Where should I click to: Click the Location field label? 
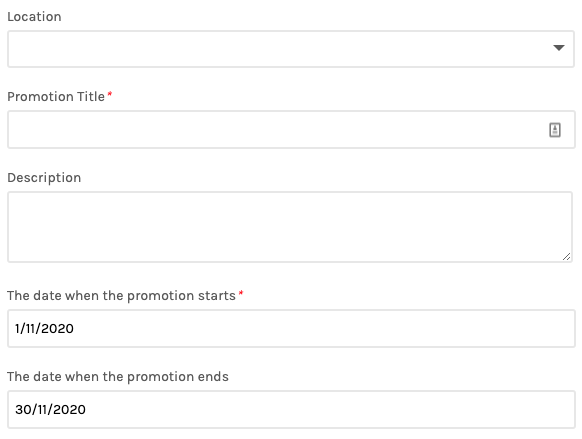click(34, 17)
